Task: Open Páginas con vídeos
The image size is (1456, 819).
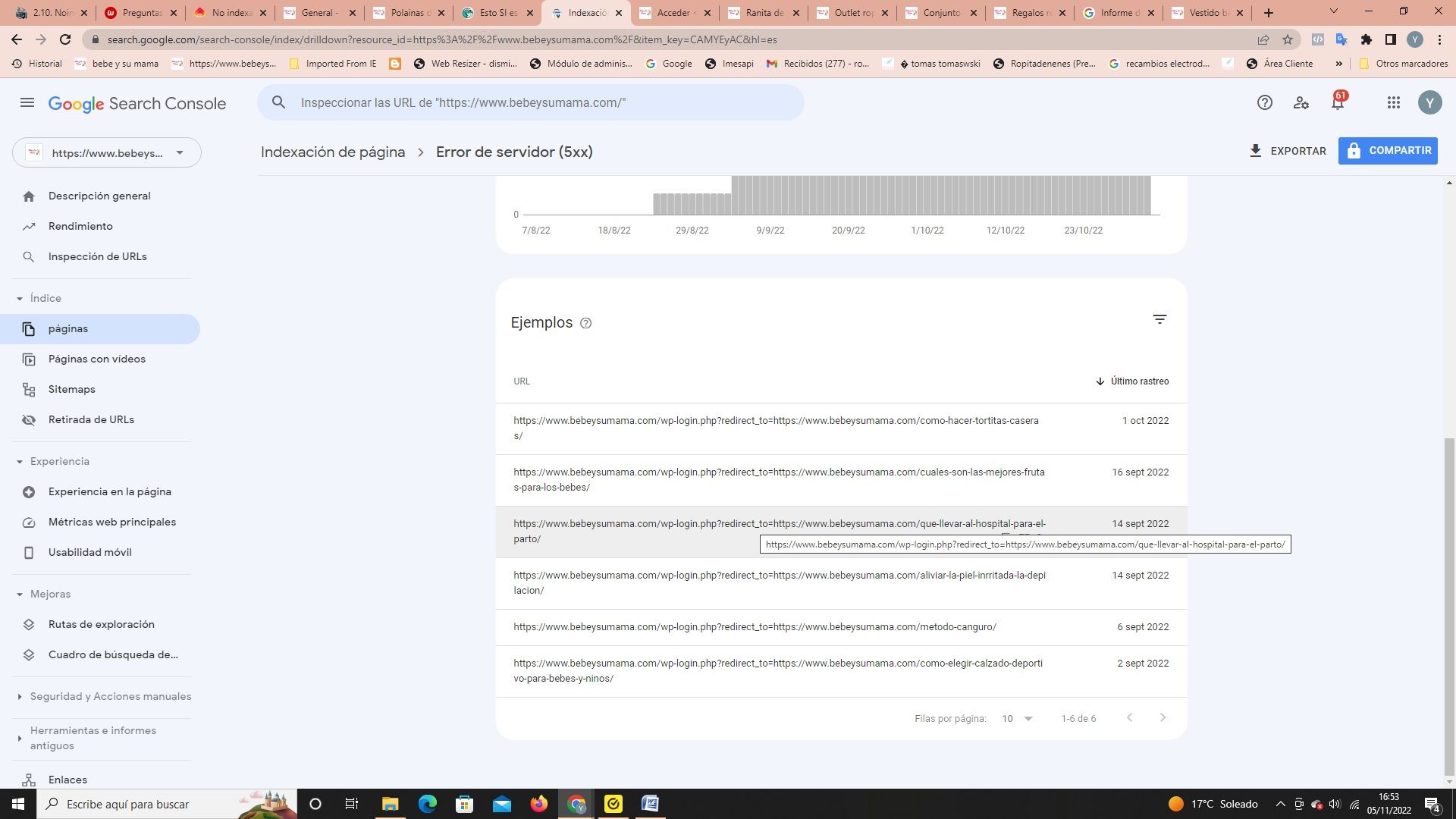Action: click(x=100, y=359)
